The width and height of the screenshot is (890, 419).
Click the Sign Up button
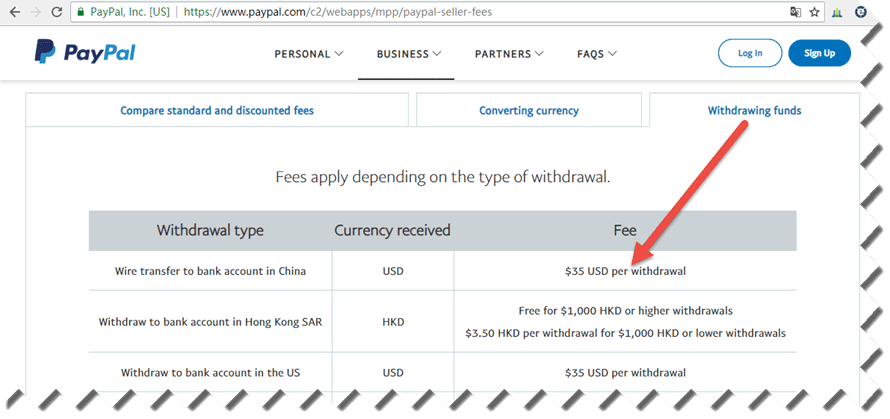(x=820, y=53)
